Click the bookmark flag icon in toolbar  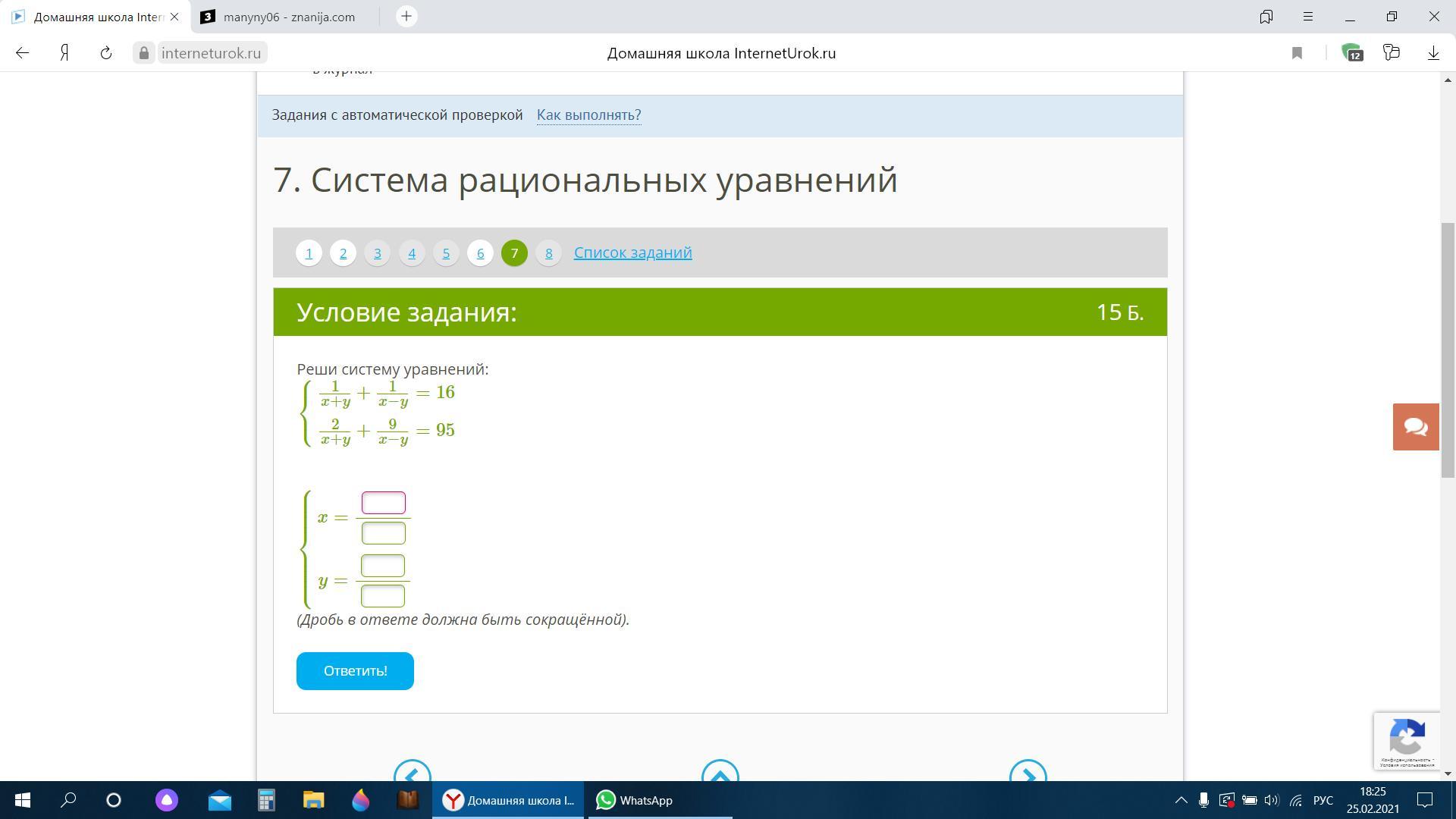(x=1297, y=53)
